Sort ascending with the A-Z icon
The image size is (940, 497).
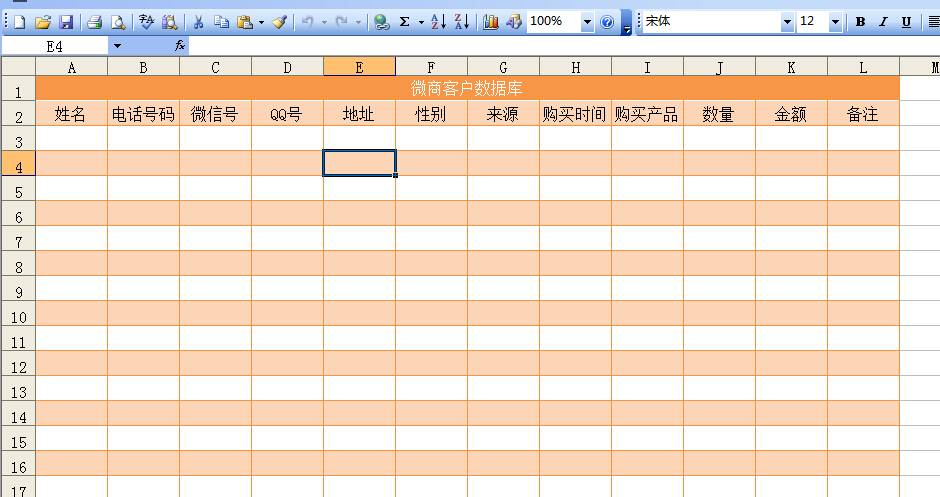pyautogui.click(x=438, y=22)
